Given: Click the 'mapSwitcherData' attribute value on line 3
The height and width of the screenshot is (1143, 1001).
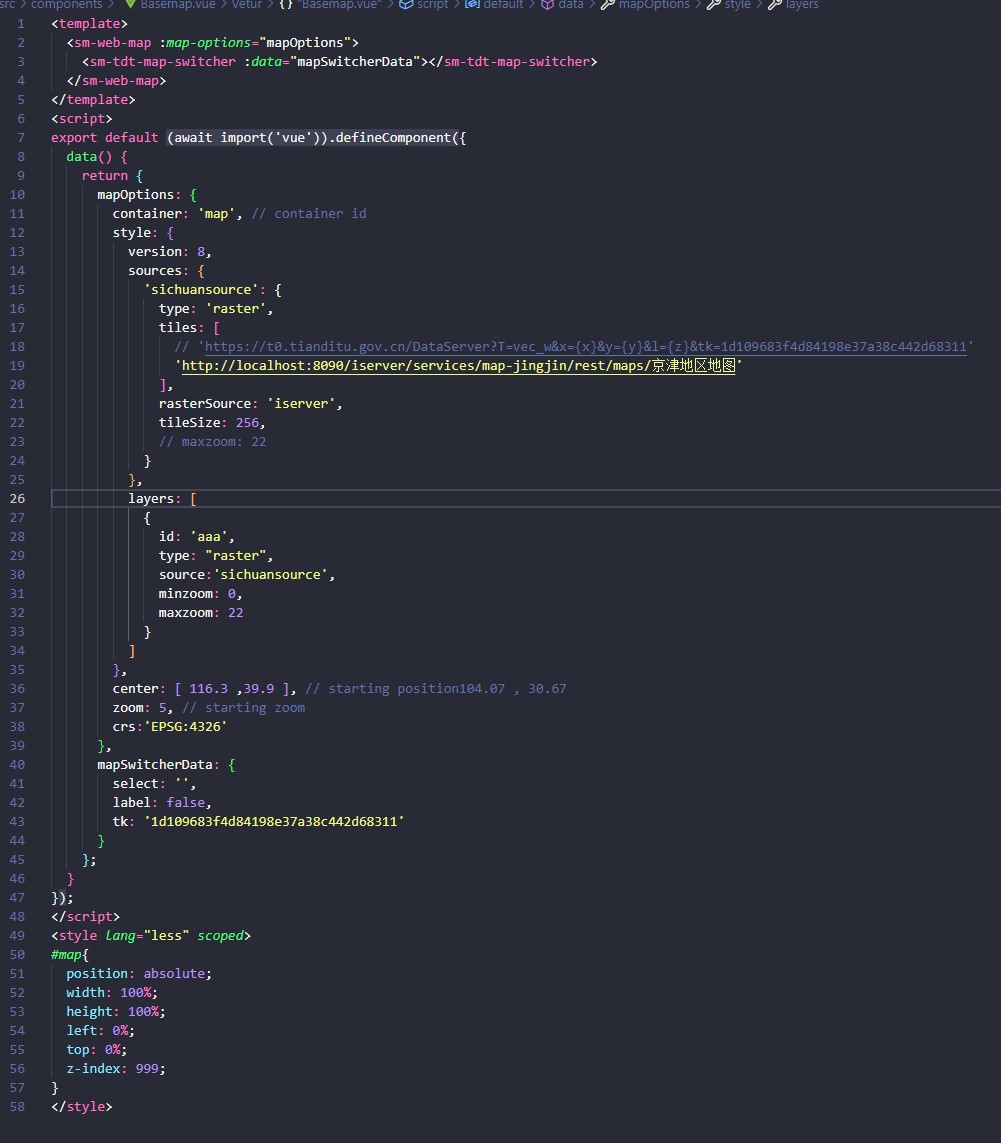Looking at the screenshot, I should (354, 62).
